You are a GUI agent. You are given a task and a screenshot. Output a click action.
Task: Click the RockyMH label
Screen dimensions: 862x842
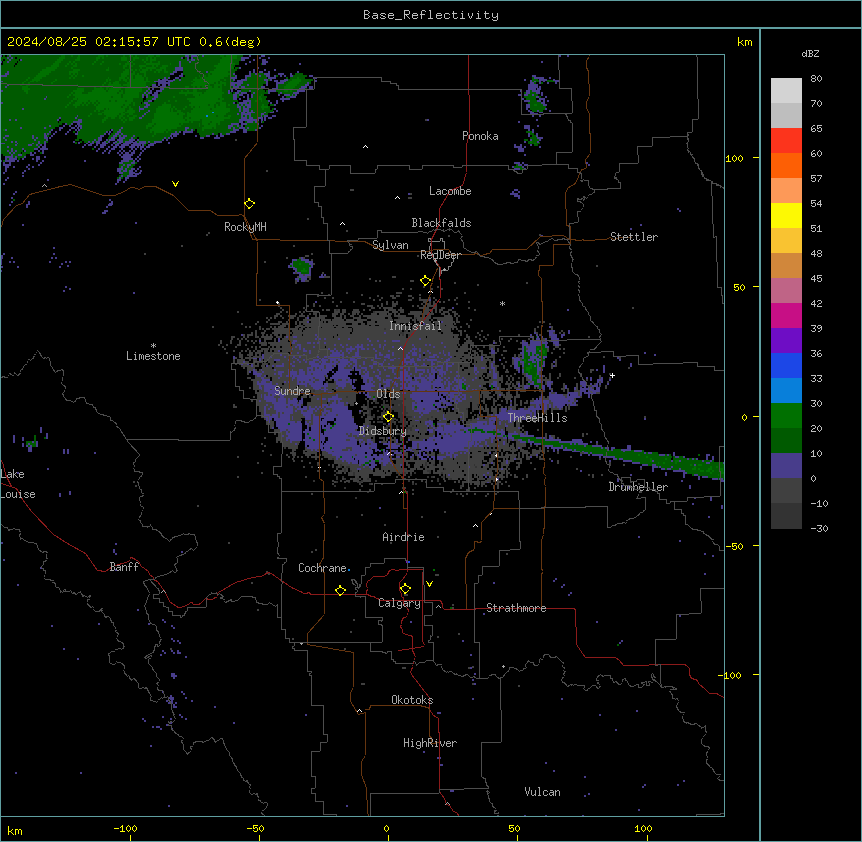pos(245,227)
